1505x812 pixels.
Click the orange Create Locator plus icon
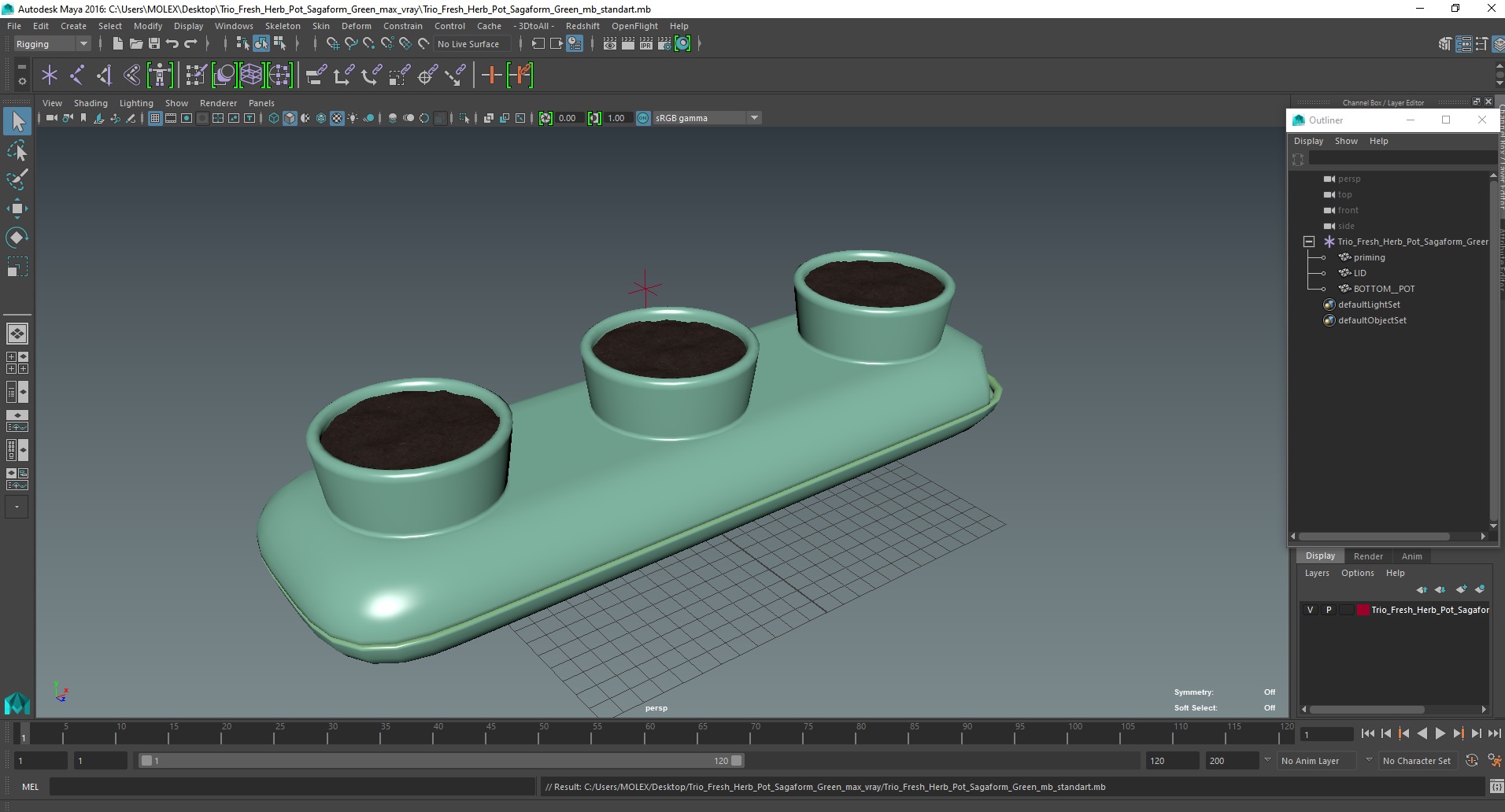(492, 76)
